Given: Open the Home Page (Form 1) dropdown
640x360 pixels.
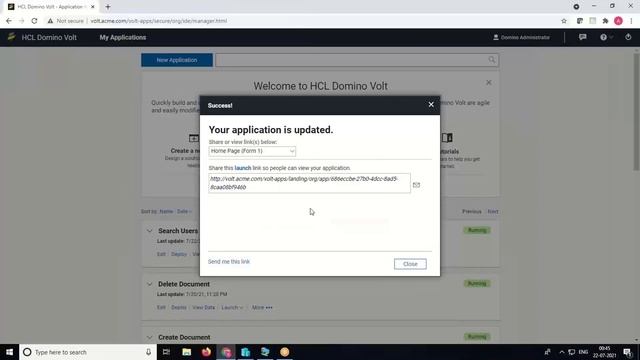Looking at the screenshot, I should [x=252, y=151].
